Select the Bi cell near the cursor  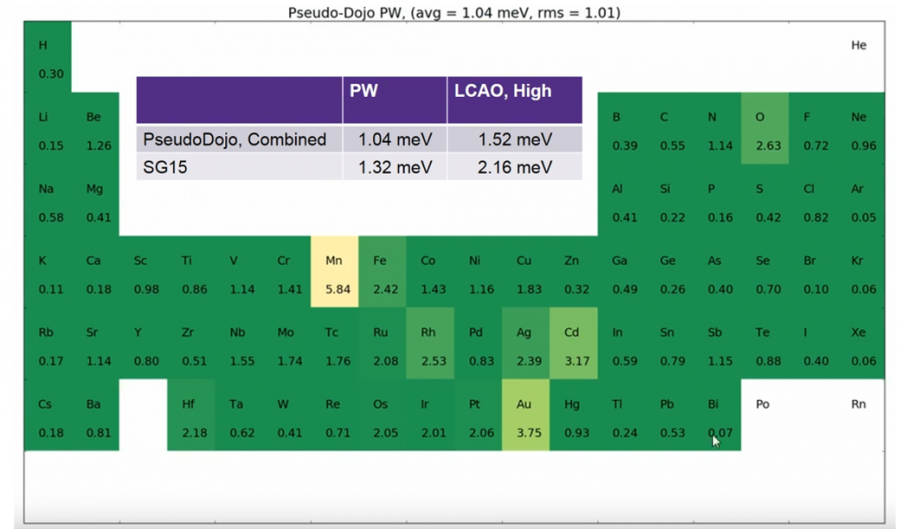coord(717,415)
